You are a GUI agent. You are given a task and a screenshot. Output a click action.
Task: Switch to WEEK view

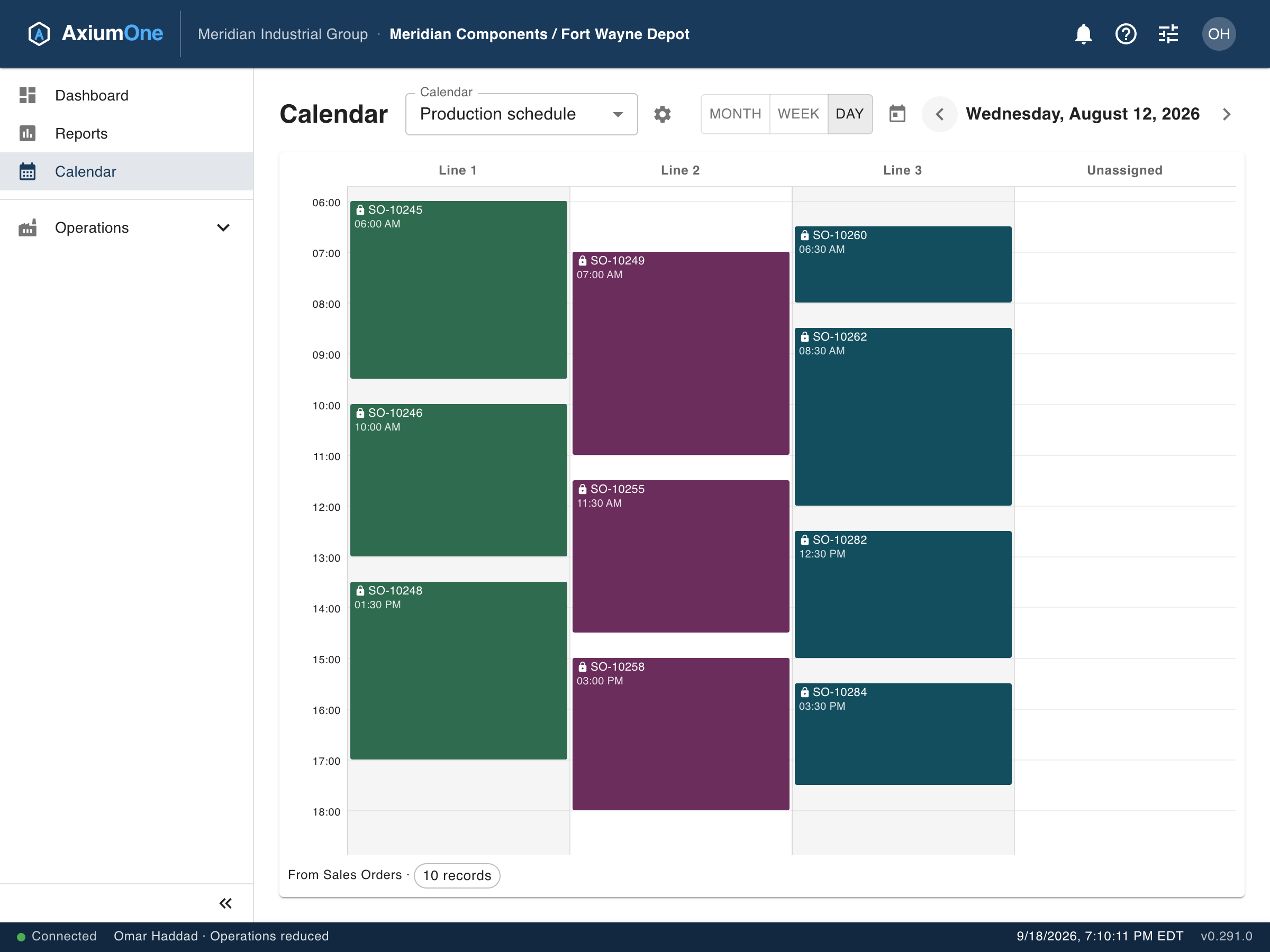click(798, 114)
